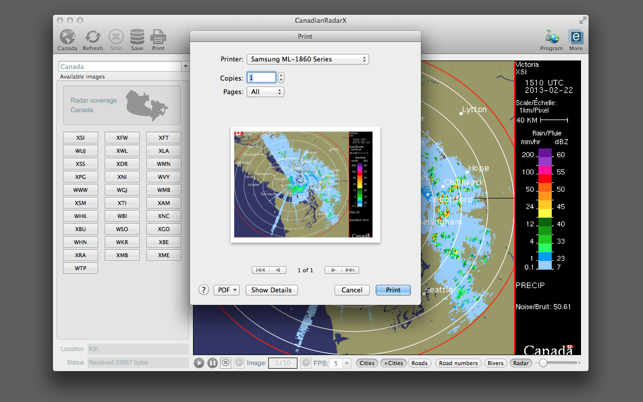Toggle the Rivers overlay
This screenshot has height=402, width=643.
click(495, 363)
